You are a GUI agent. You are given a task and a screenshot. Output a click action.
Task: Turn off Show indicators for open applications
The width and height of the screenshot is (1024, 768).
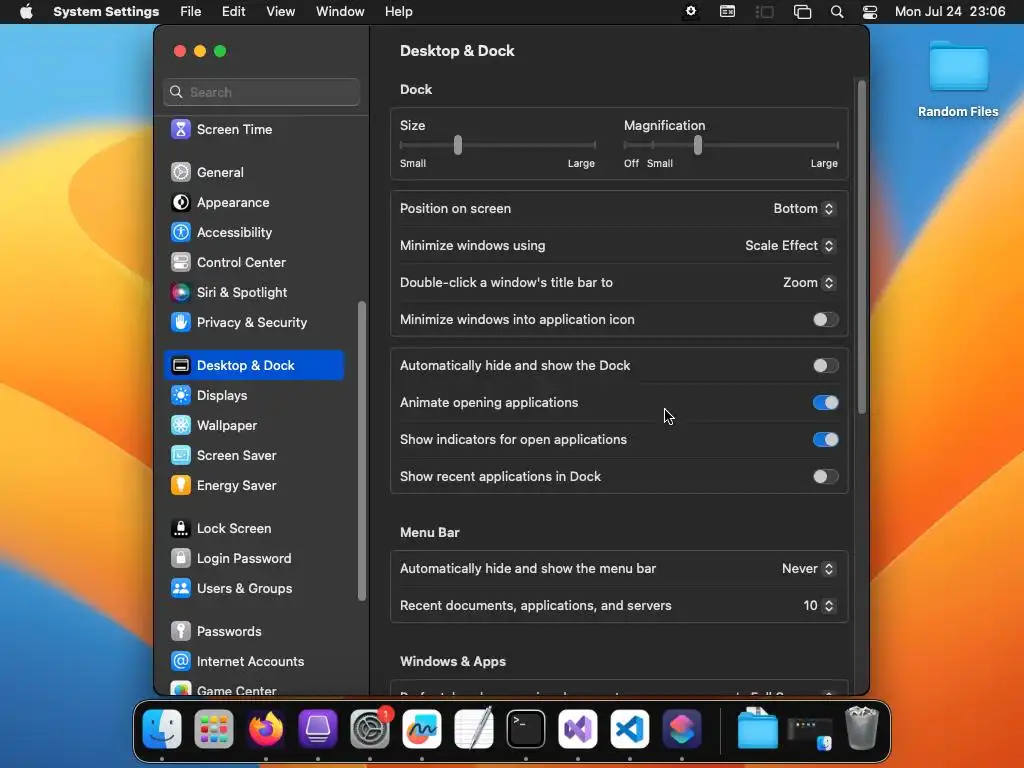click(825, 440)
